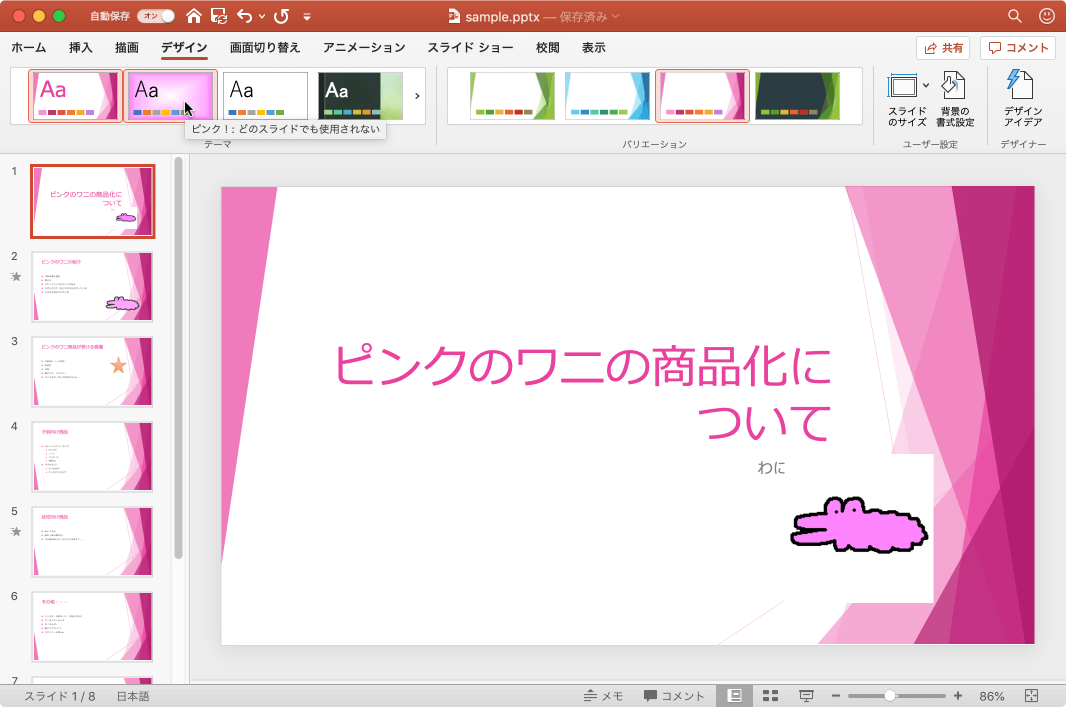Click the コメント button in ribbon
This screenshot has width=1066, height=707.
click(1018, 48)
